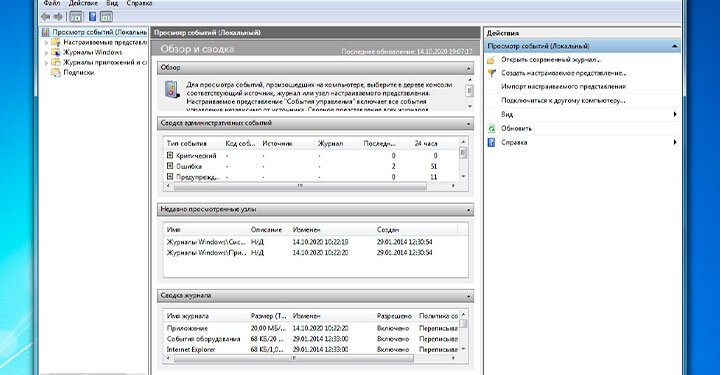Click the overview info icon in Обзор
The image size is (720, 375).
tap(172, 89)
